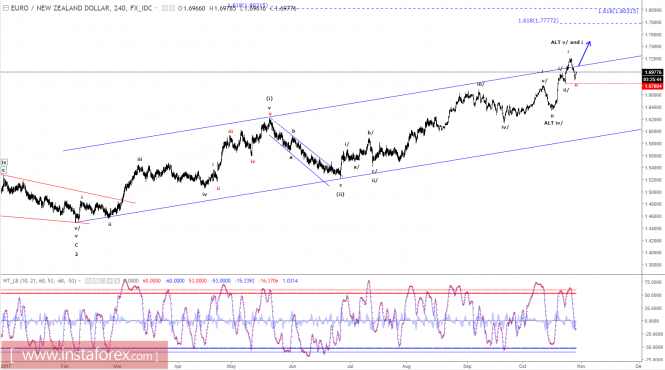Click the Sep label on the time axis
This screenshot has width=665, height=370.
[467, 366]
